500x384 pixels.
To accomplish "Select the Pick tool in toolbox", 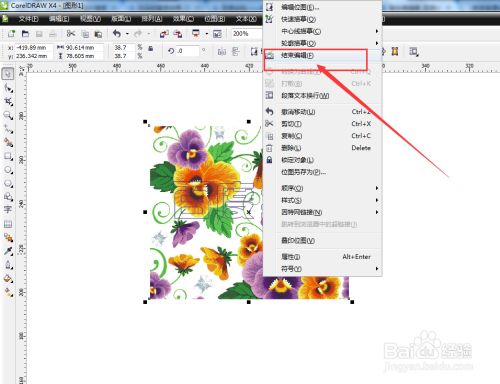I will [x=8, y=73].
